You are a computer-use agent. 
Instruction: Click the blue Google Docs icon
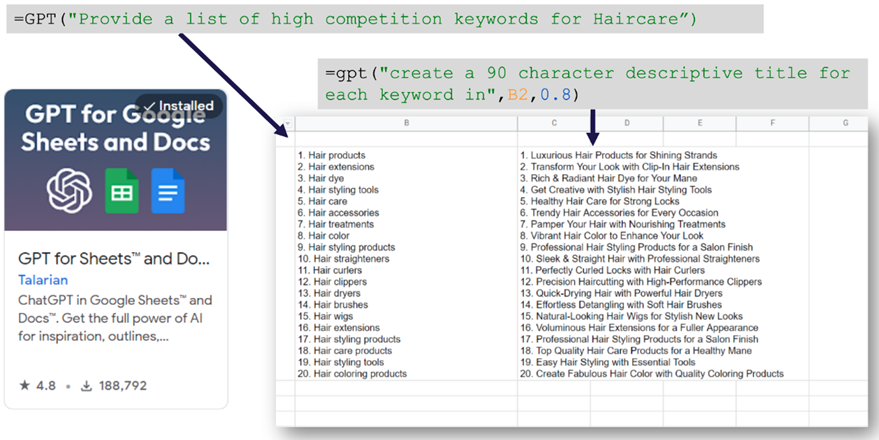(x=168, y=191)
